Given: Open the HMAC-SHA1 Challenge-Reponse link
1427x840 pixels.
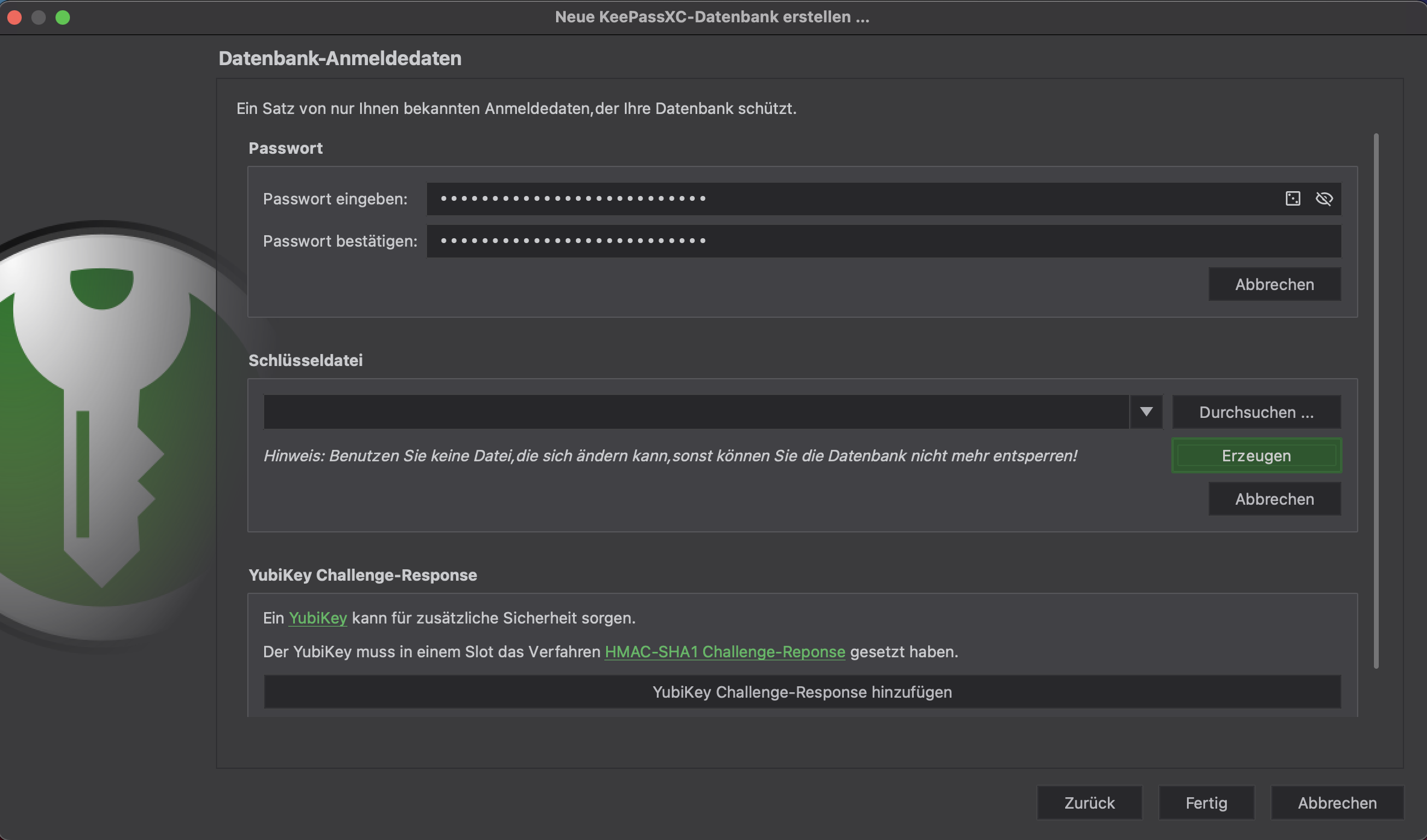Looking at the screenshot, I should 724,652.
